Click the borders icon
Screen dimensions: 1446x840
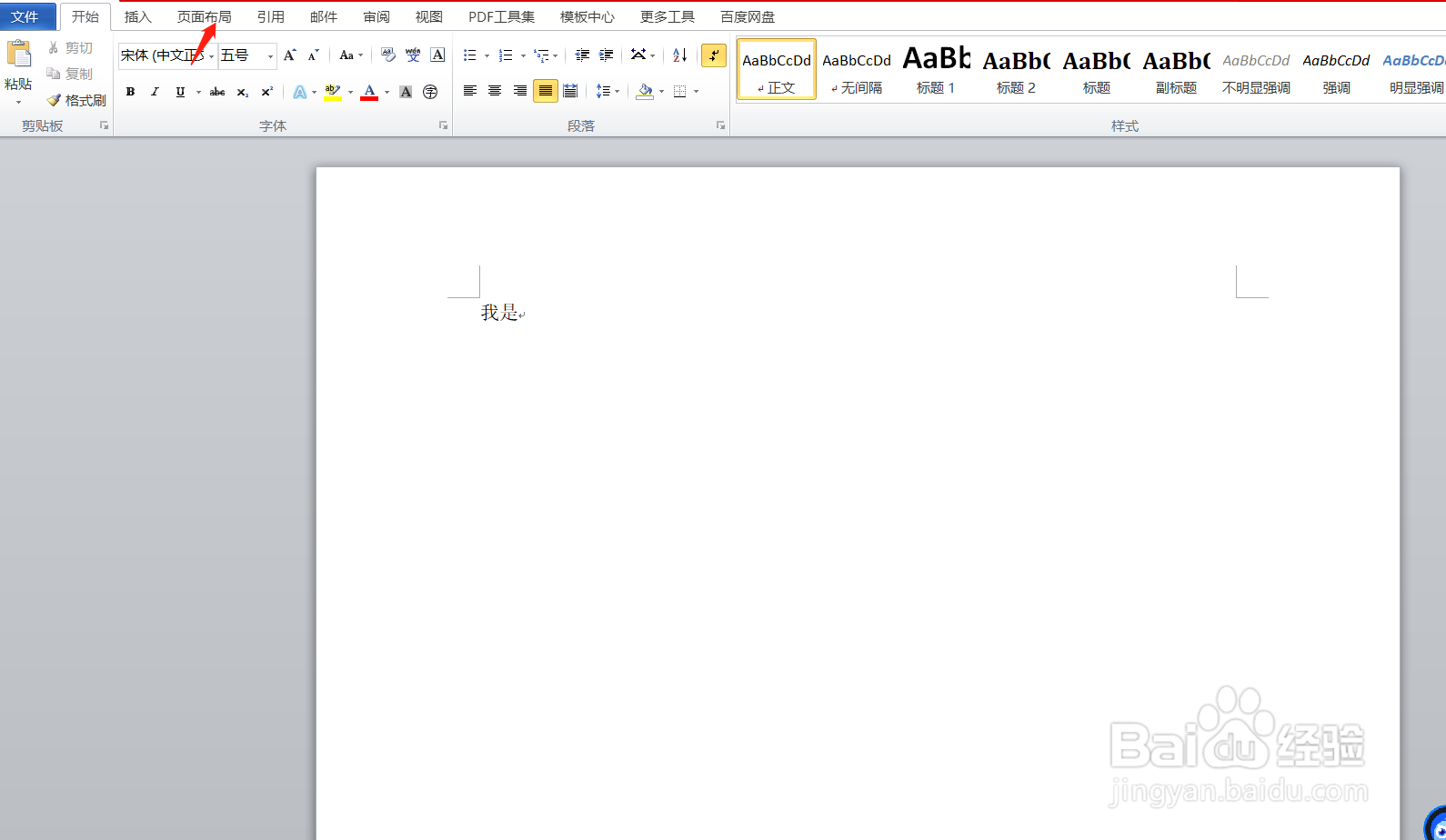[x=679, y=91]
